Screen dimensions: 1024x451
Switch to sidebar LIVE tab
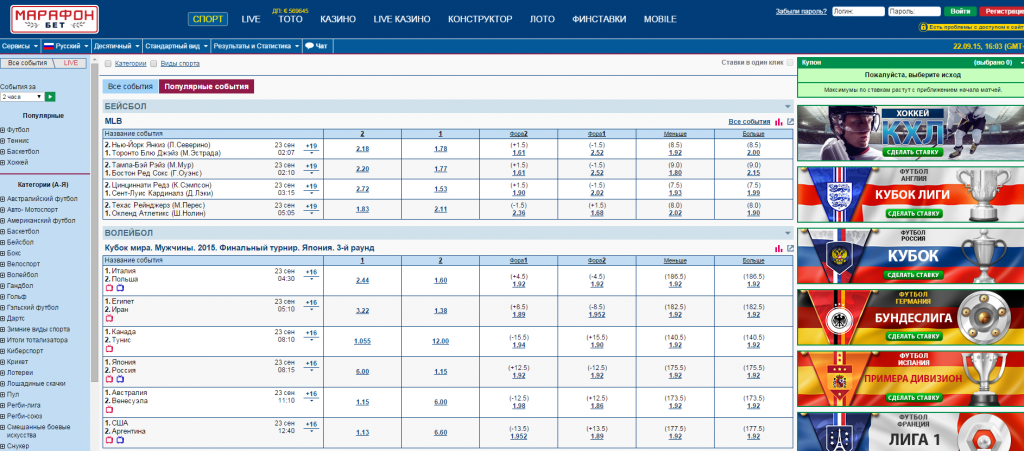[x=71, y=63]
